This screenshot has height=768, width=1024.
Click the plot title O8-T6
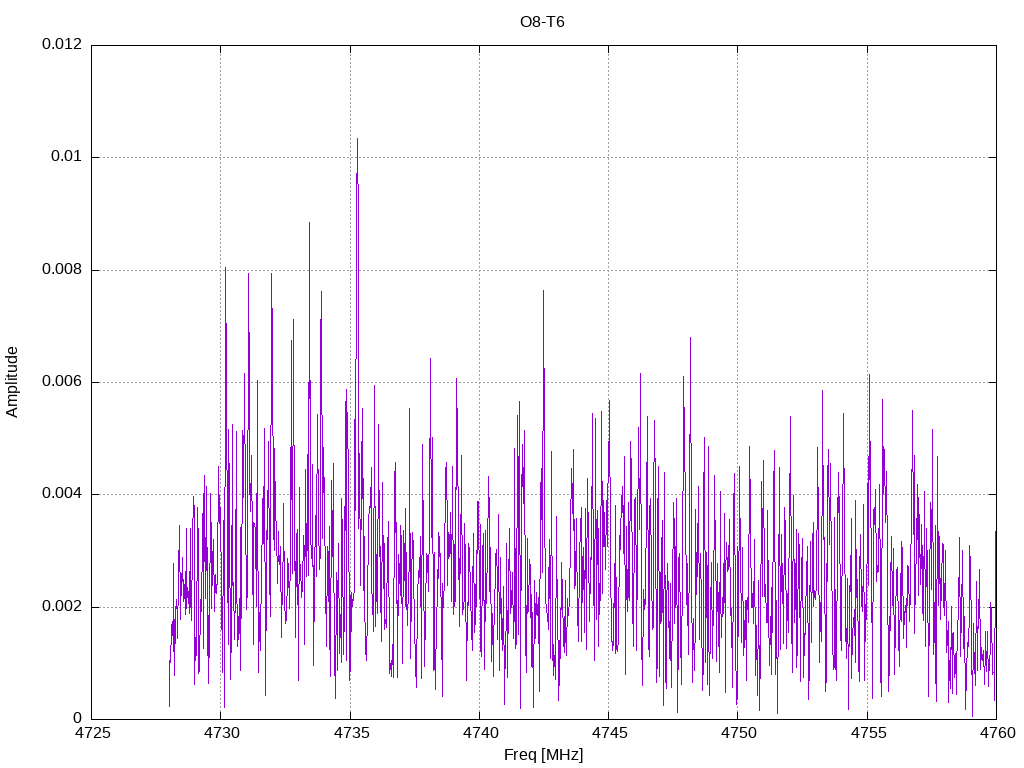click(542, 22)
